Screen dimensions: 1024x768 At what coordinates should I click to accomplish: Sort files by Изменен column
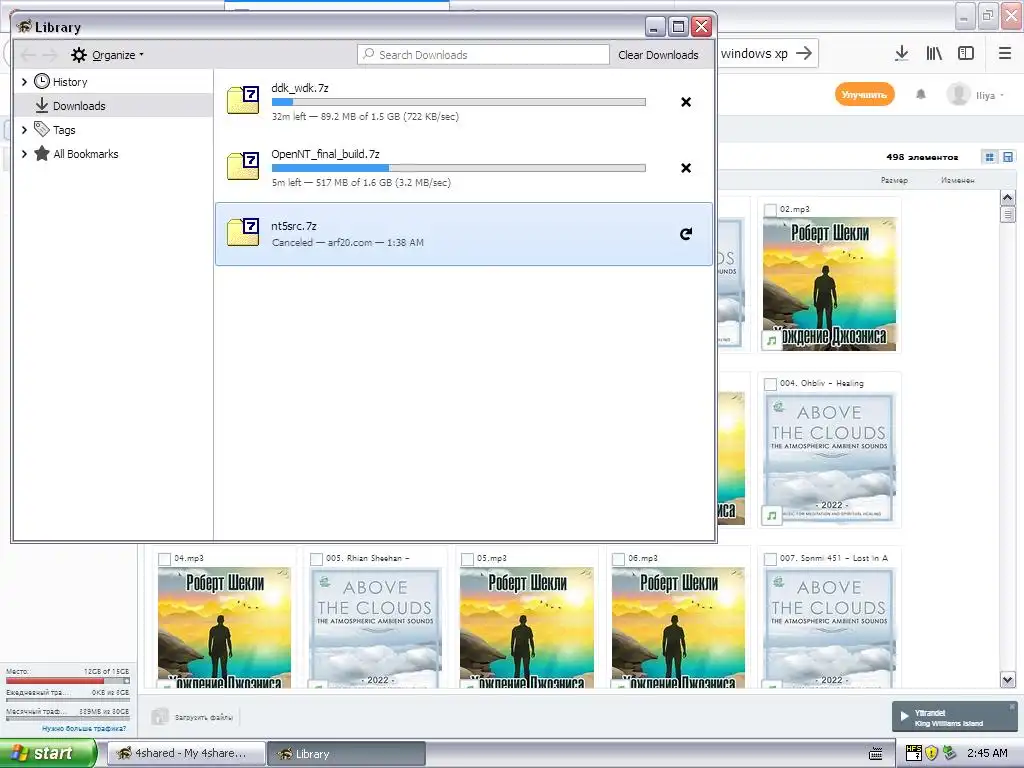tap(957, 180)
